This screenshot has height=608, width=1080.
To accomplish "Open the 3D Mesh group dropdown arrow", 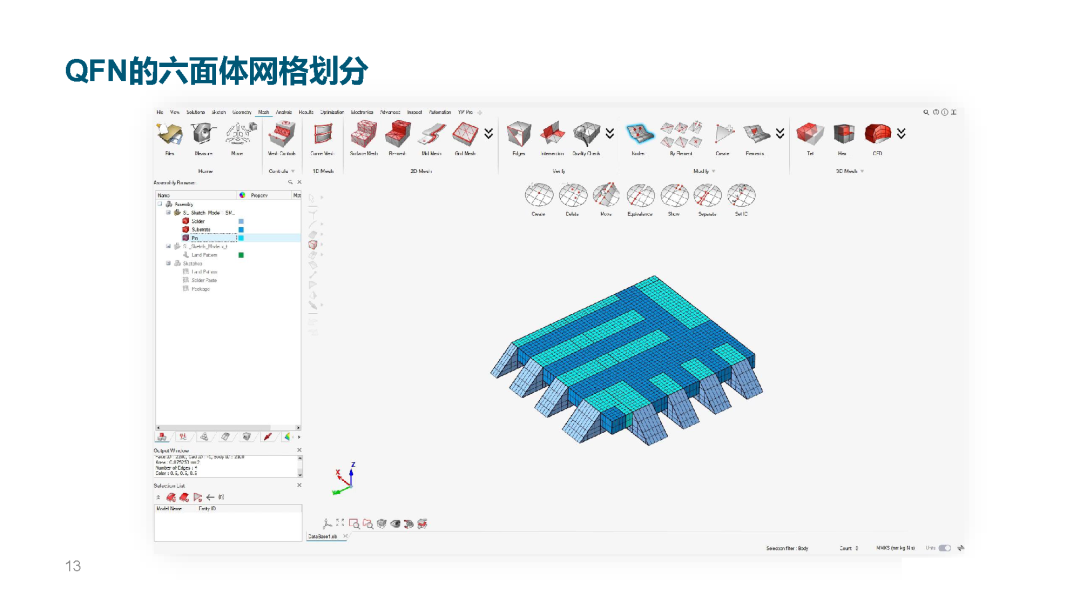I will pos(862,171).
